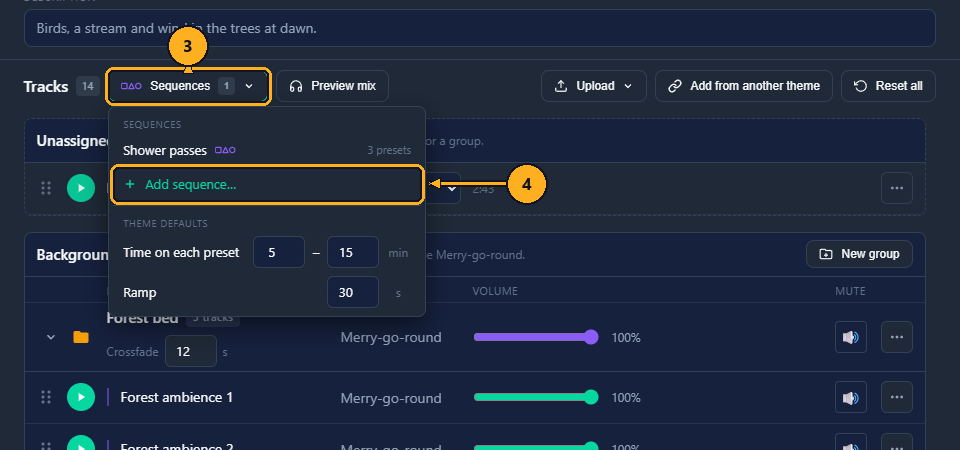Image resolution: width=960 pixels, height=450 pixels.
Task: Collapse the Forest bed group
Action: point(51,337)
